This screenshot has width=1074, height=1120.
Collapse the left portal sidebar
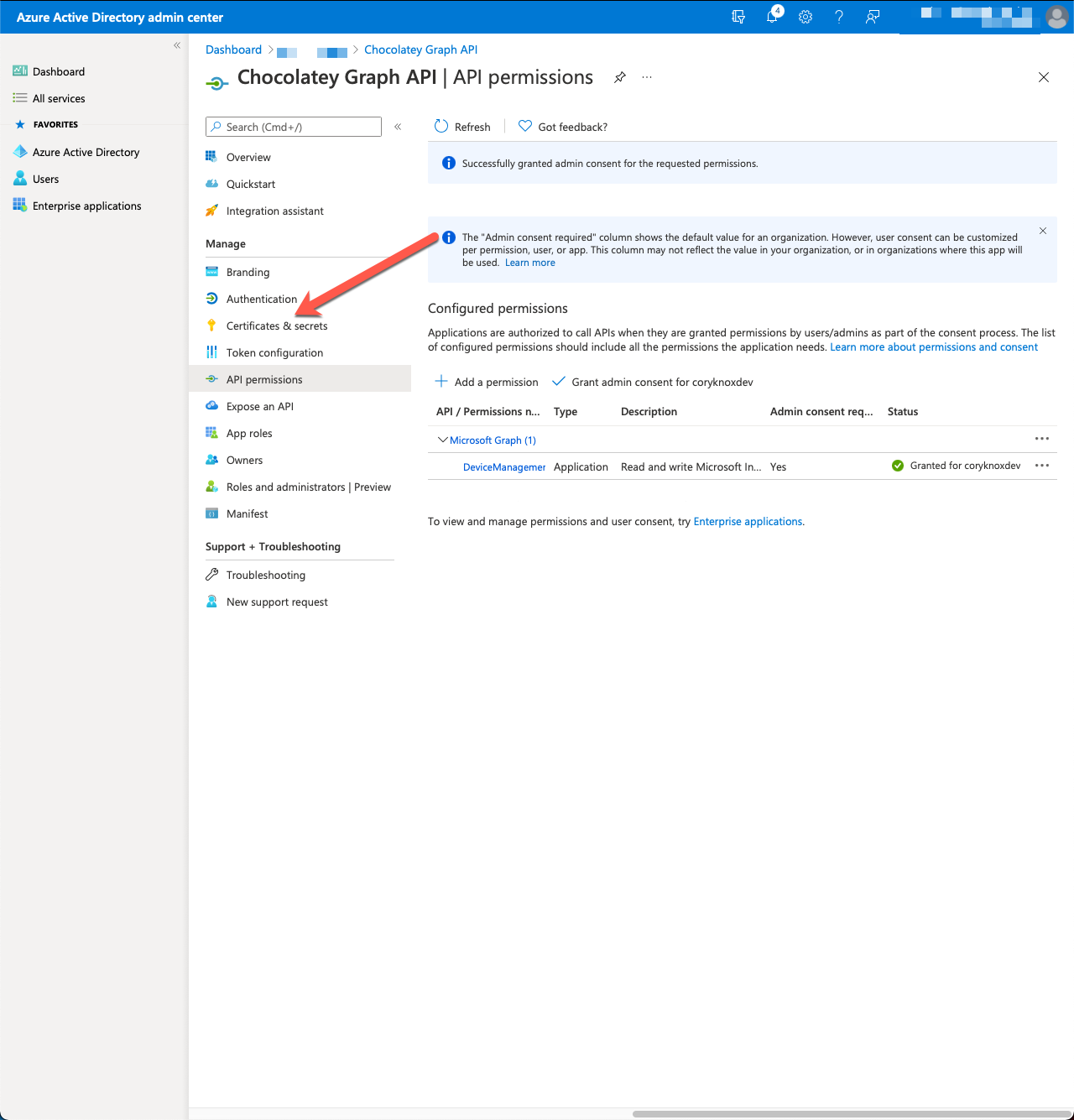[x=177, y=45]
